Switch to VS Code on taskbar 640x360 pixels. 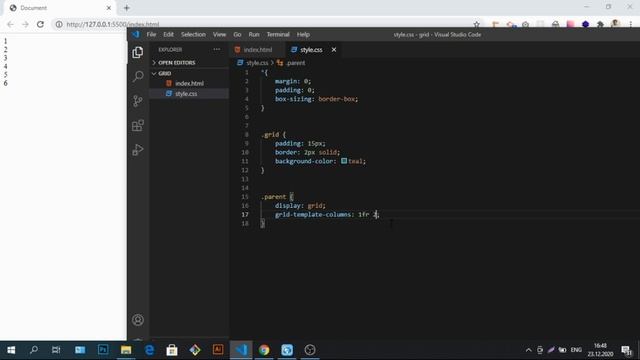[x=241, y=350]
